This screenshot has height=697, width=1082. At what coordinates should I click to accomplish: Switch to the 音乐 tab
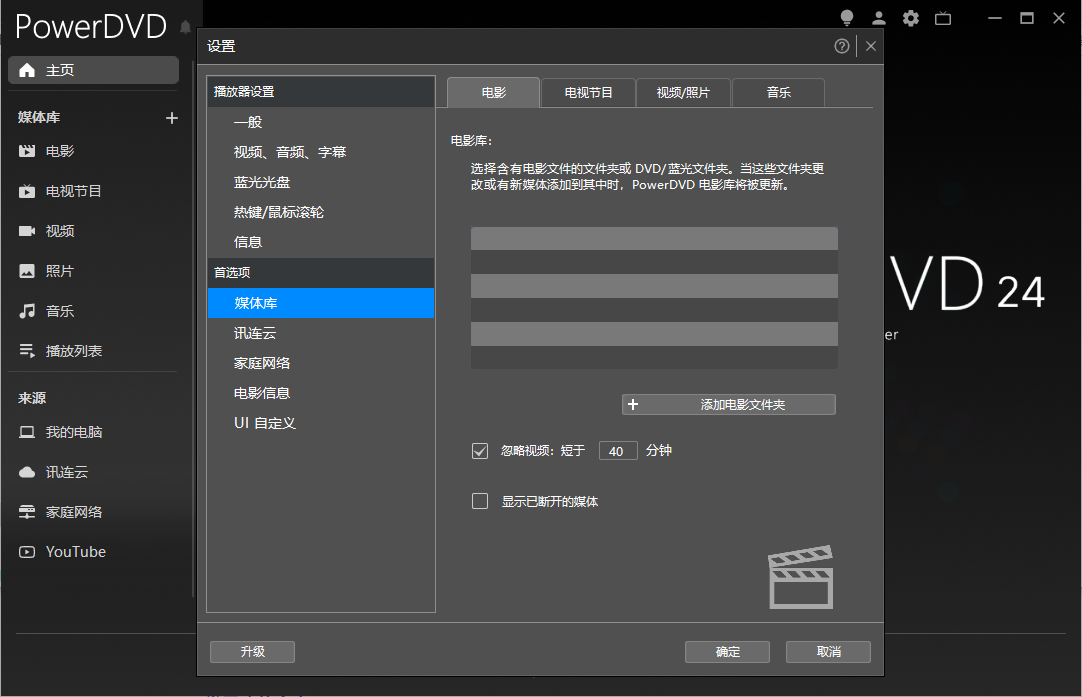(778, 92)
